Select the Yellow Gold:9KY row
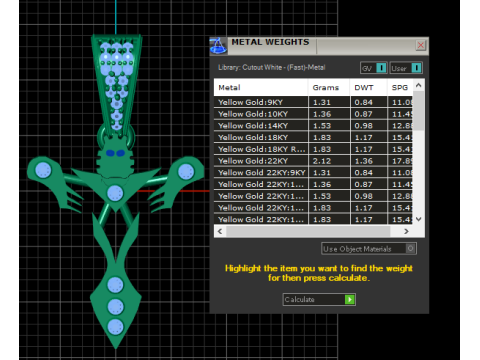Viewport: 480px width, 360px height. click(313, 102)
